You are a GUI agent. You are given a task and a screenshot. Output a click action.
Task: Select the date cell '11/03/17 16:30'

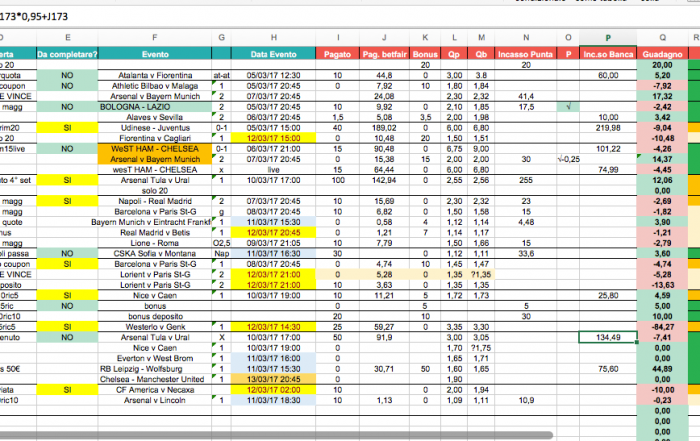(x=273, y=254)
